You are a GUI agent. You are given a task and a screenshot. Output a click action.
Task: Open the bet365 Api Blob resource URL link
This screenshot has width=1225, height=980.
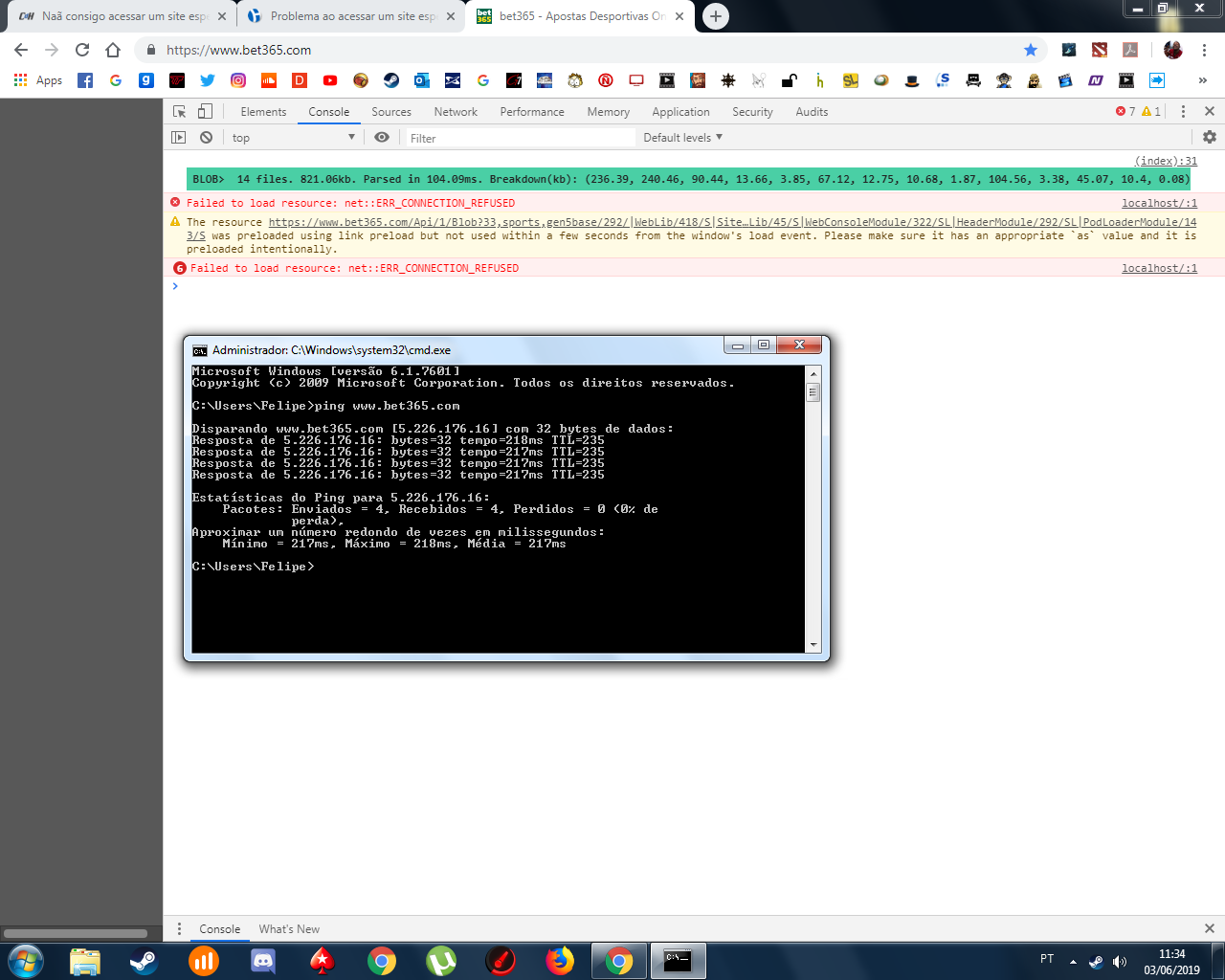(x=732, y=222)
